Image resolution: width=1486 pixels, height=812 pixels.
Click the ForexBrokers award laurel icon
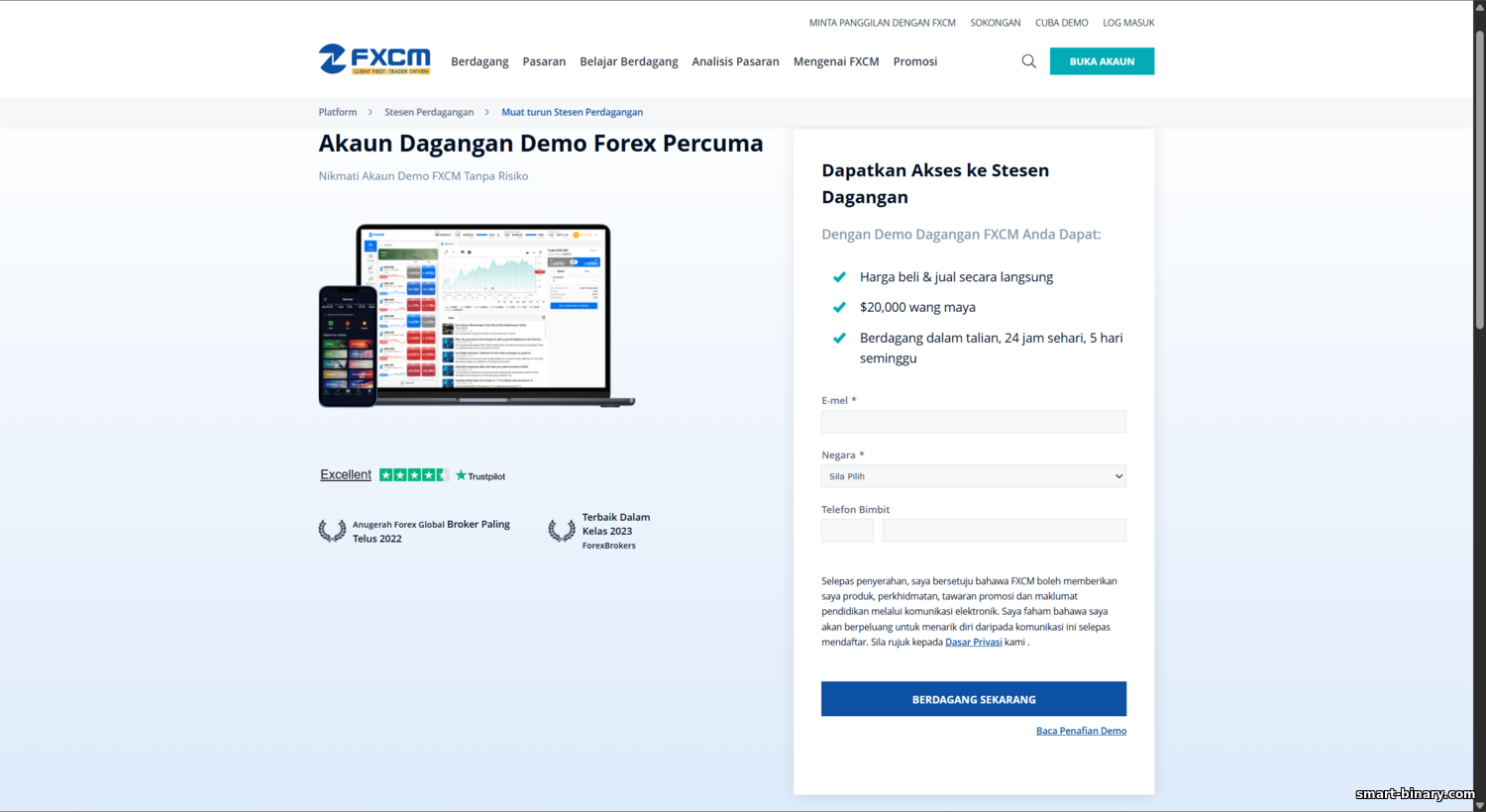(562, 531)
